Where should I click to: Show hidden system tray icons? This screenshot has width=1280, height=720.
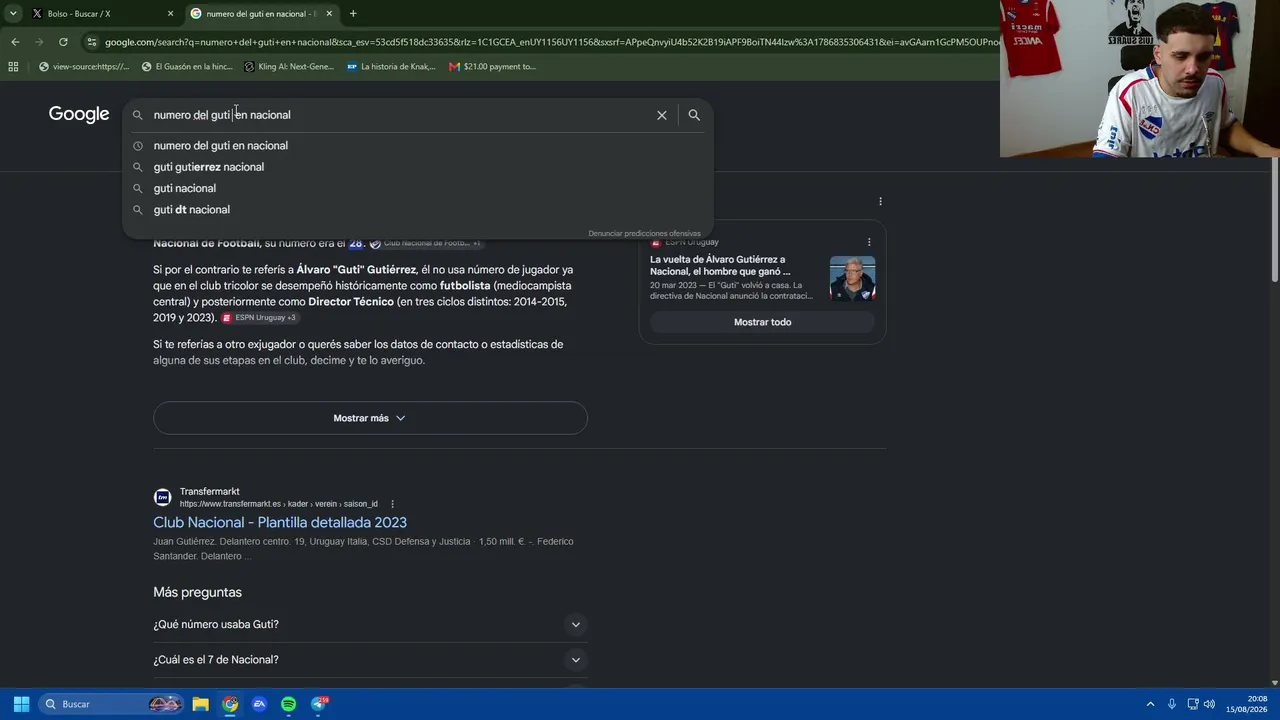point(1150,704)
